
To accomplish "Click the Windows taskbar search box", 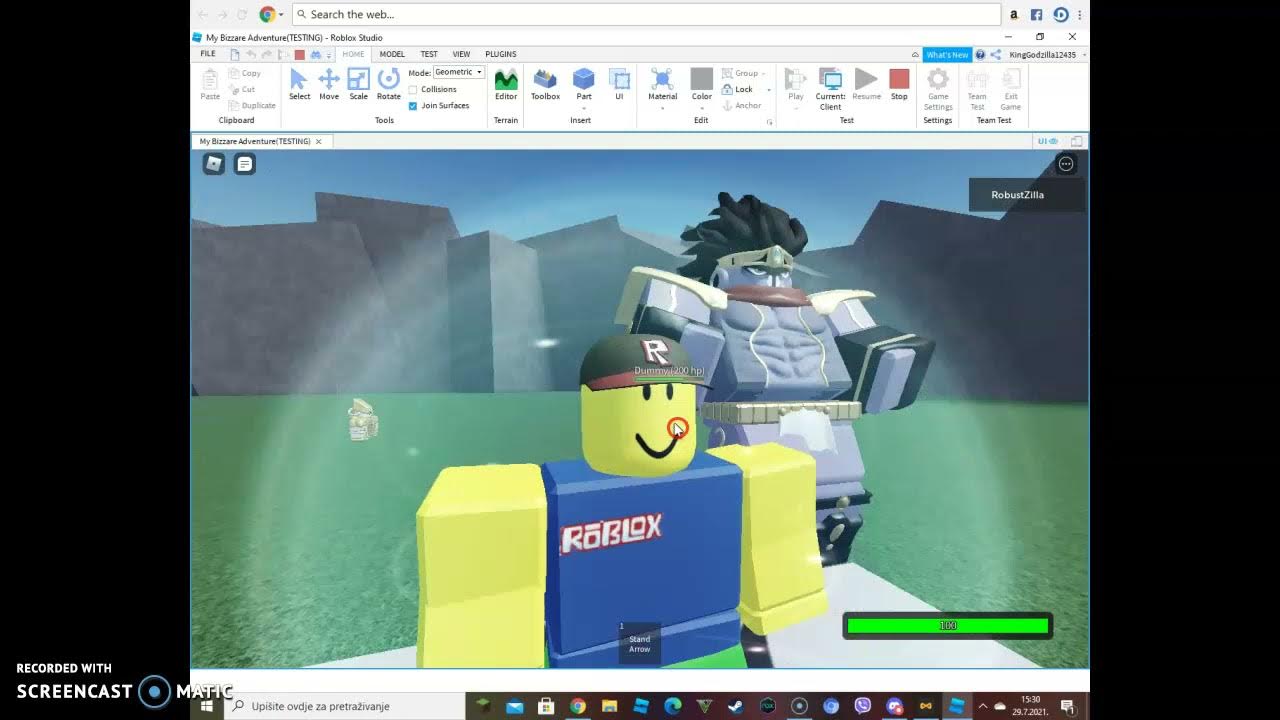I will tap(345, 706).
